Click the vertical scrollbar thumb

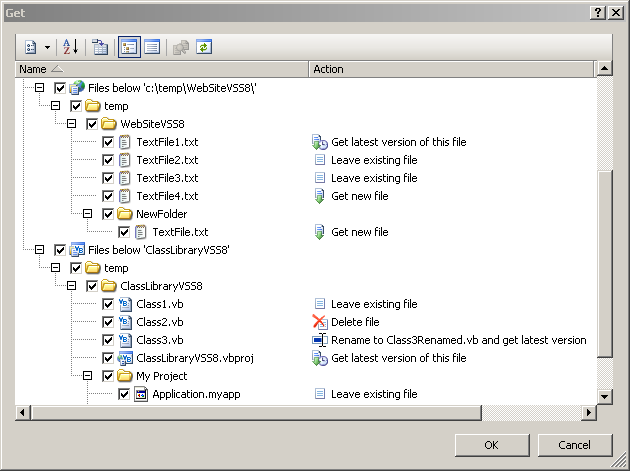pos(604,264)
